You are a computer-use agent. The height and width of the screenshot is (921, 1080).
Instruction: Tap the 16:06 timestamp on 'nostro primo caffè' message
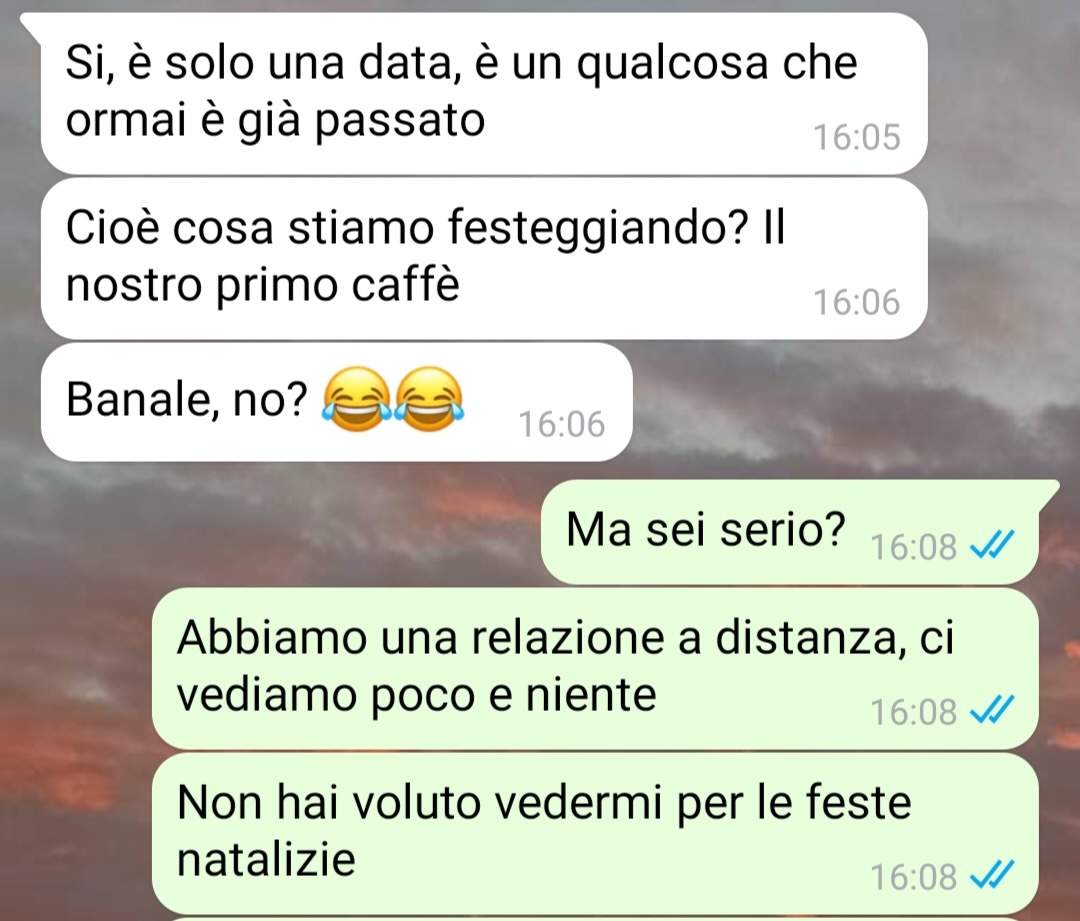click(857, 302)
